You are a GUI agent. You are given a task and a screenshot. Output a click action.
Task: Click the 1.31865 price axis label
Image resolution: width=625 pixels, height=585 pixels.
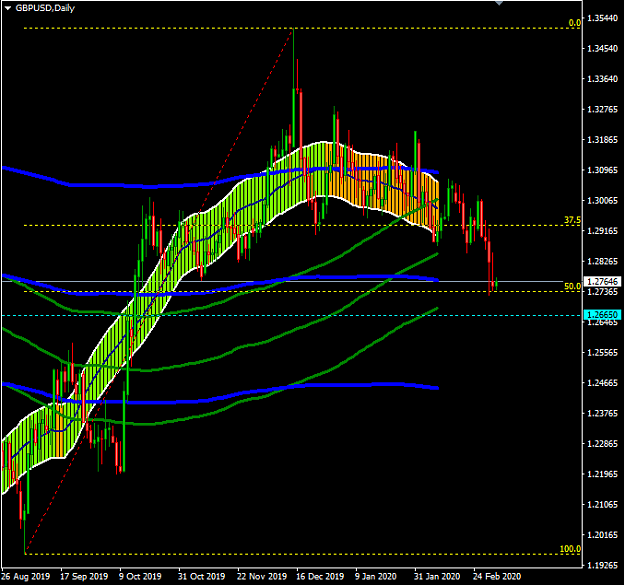[x=603, y=139]
